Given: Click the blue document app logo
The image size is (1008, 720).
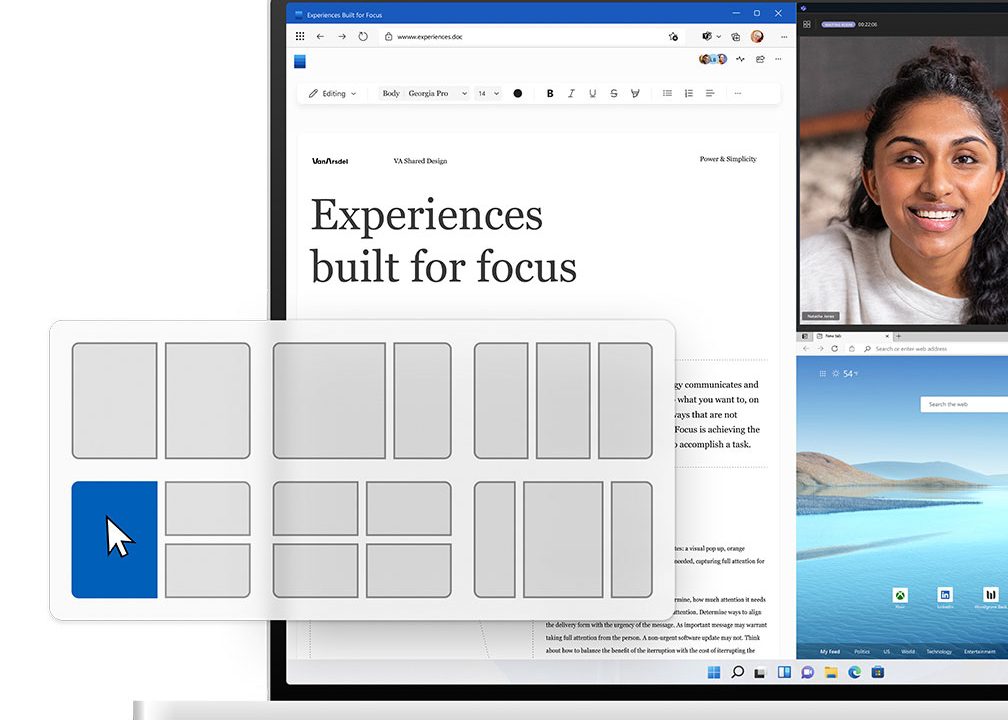Looking at the screenshot, I should (x=300, y=61).
